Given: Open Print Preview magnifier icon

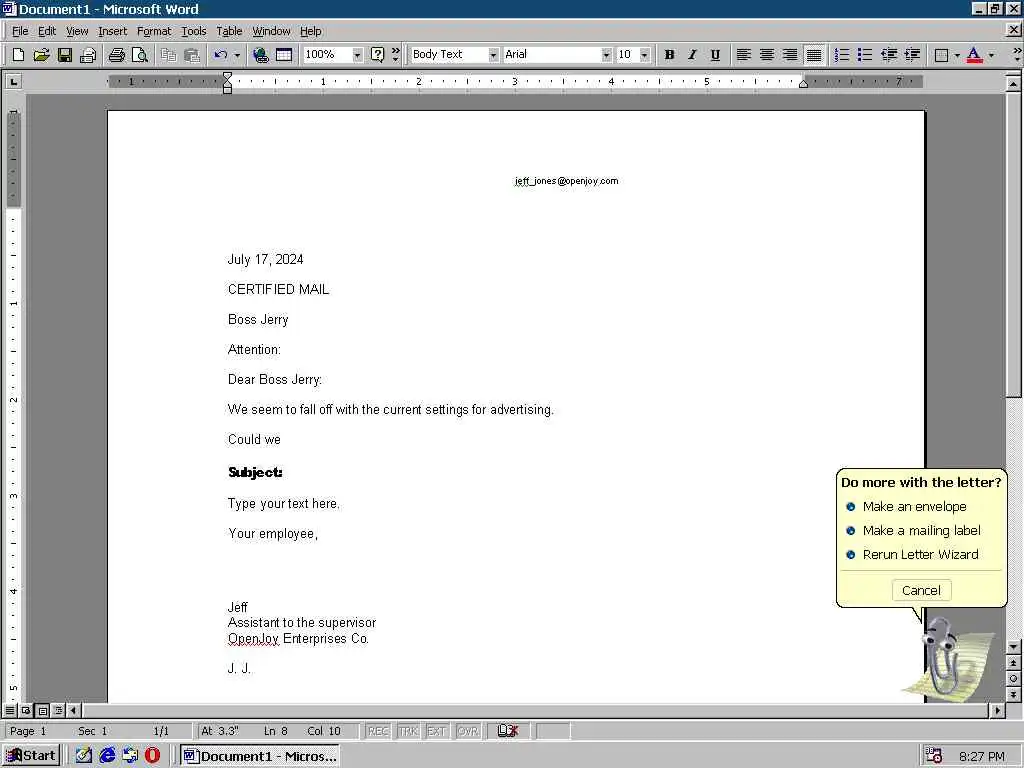Looking at the screenshot, I should click(140, 55).
